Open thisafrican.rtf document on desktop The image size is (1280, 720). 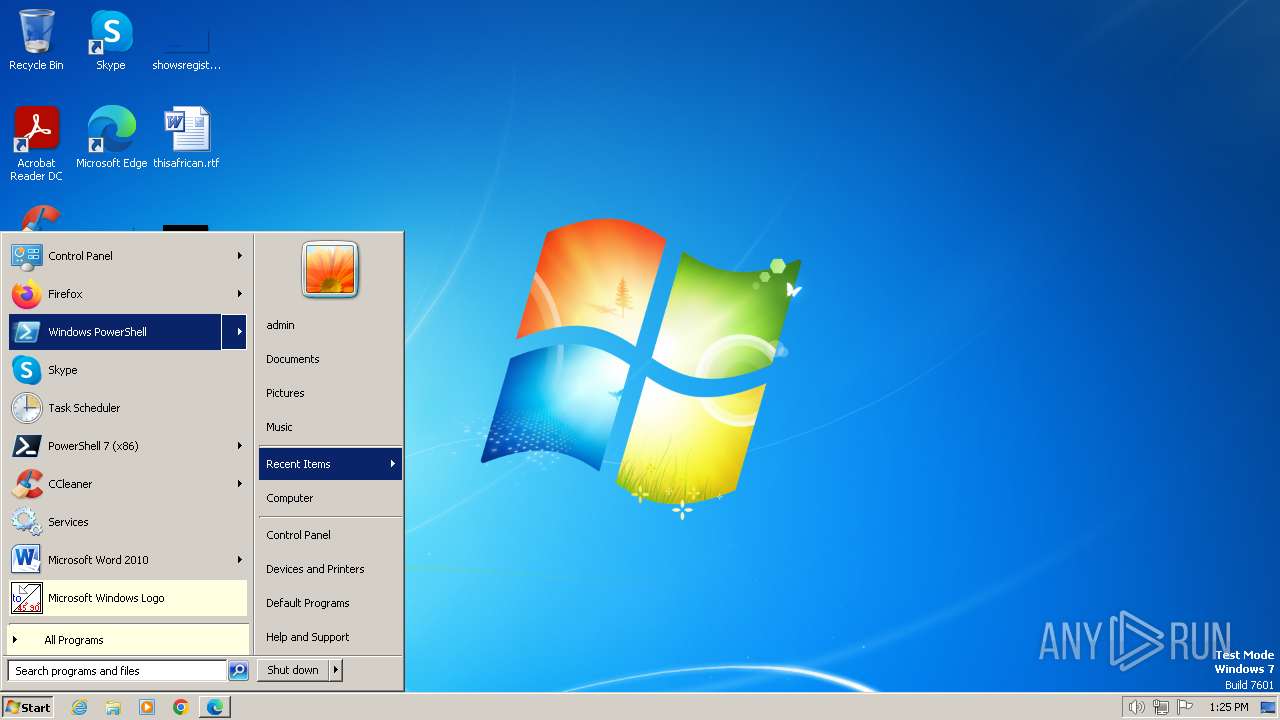click(186, 137)
